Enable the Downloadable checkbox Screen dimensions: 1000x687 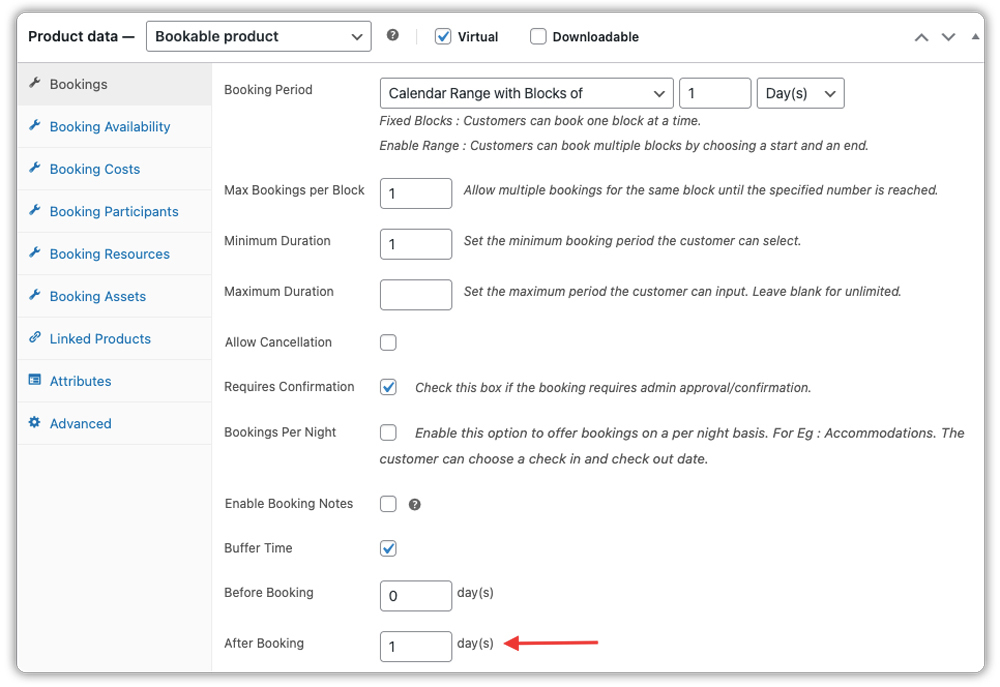coord(538,37)
